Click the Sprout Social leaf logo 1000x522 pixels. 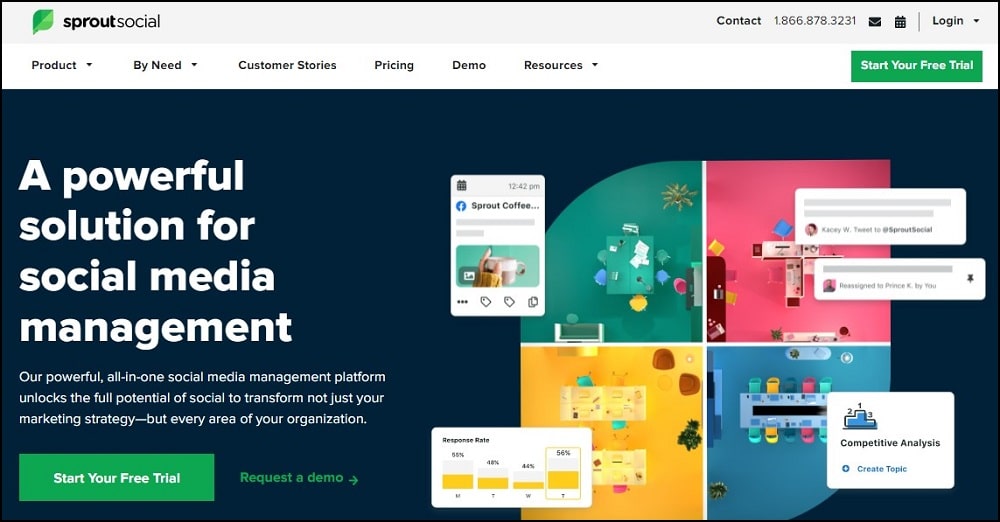[43, 22]
